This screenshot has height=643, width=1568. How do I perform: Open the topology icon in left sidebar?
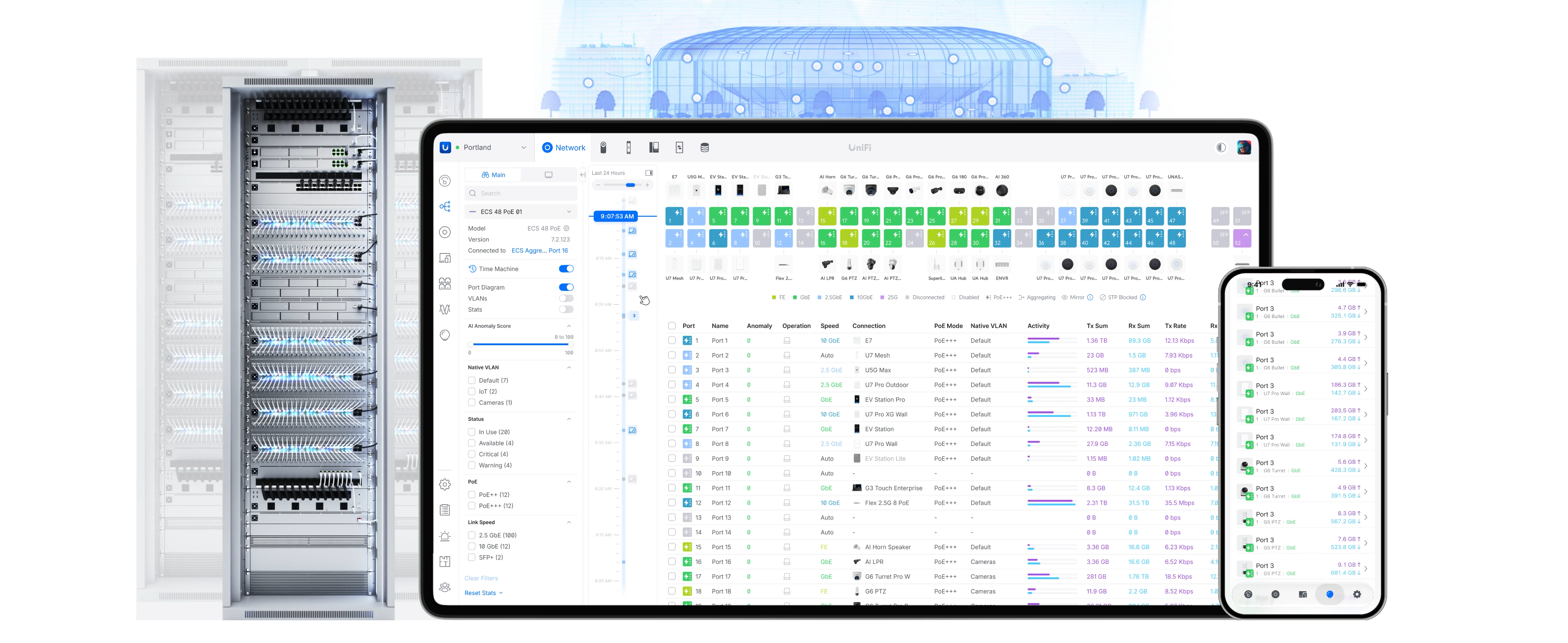(445, 206)
